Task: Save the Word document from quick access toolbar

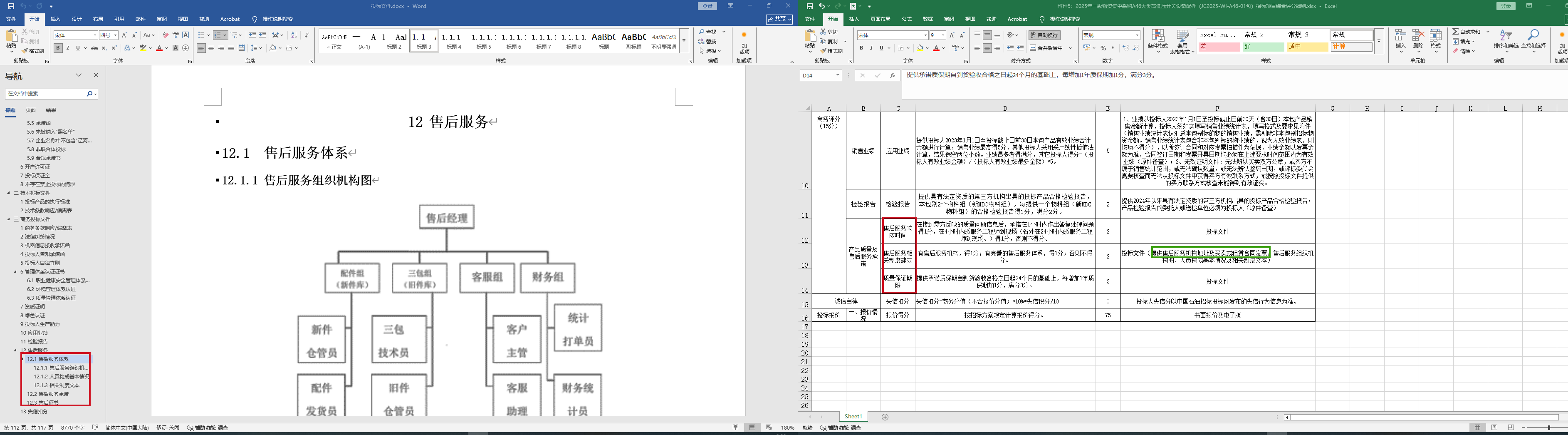Action: (x=11, y=6)
